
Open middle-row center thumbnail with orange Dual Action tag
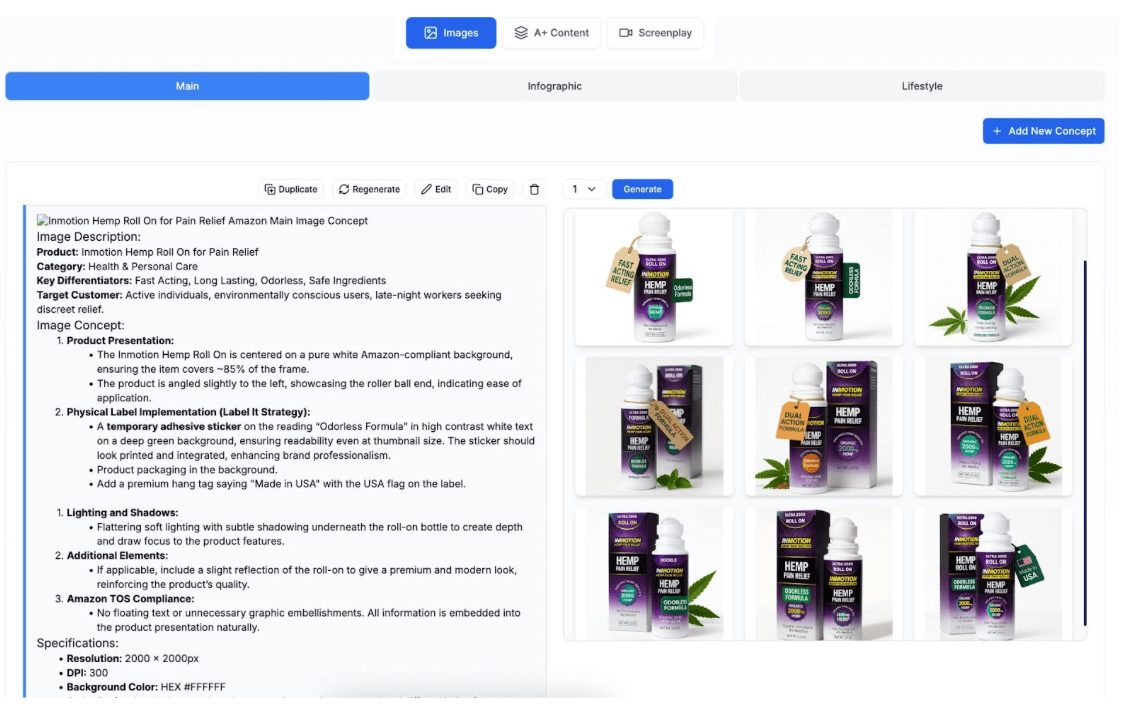[823, 426]
